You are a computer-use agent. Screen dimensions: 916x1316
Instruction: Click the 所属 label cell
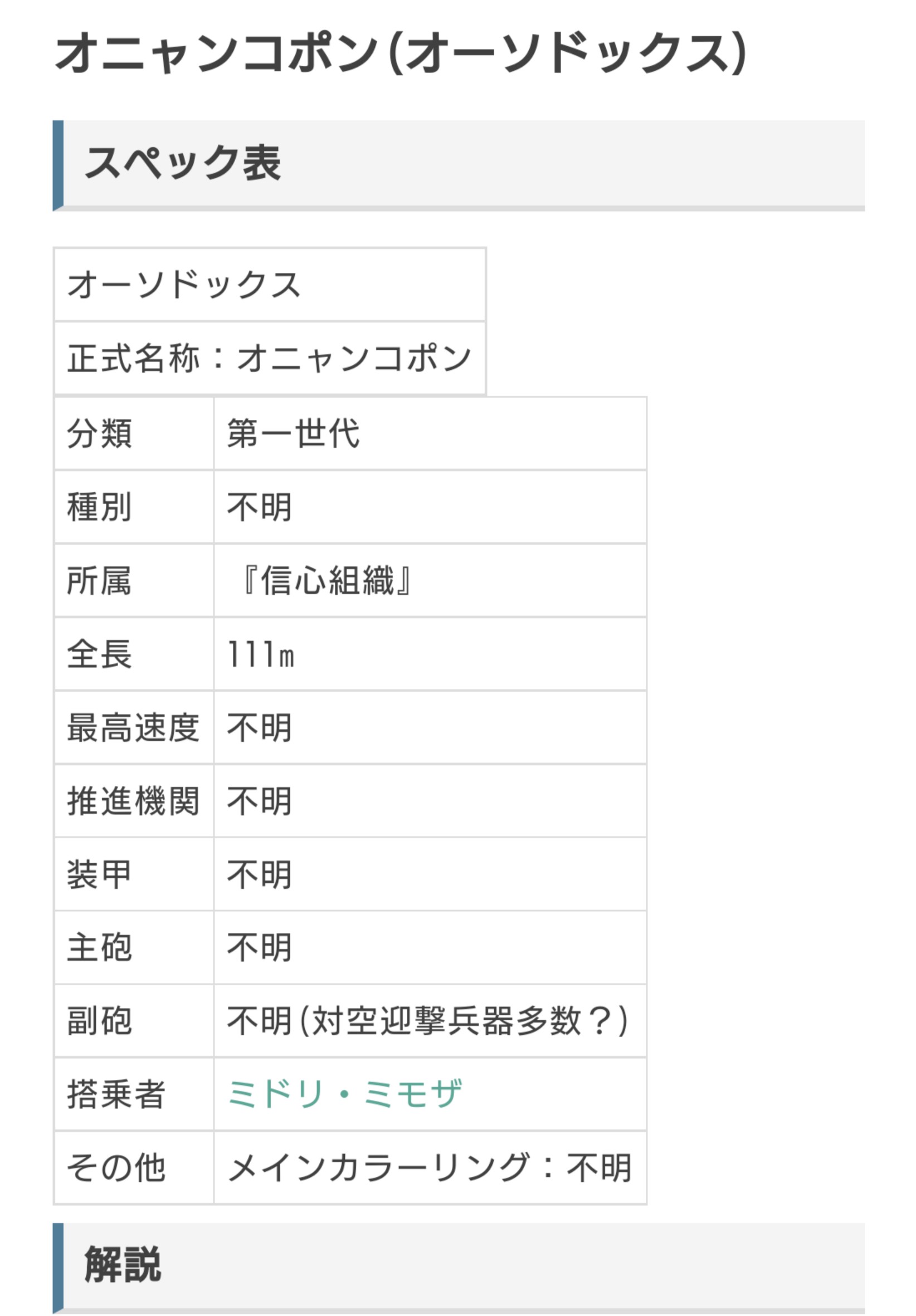[x=134, y=581]
